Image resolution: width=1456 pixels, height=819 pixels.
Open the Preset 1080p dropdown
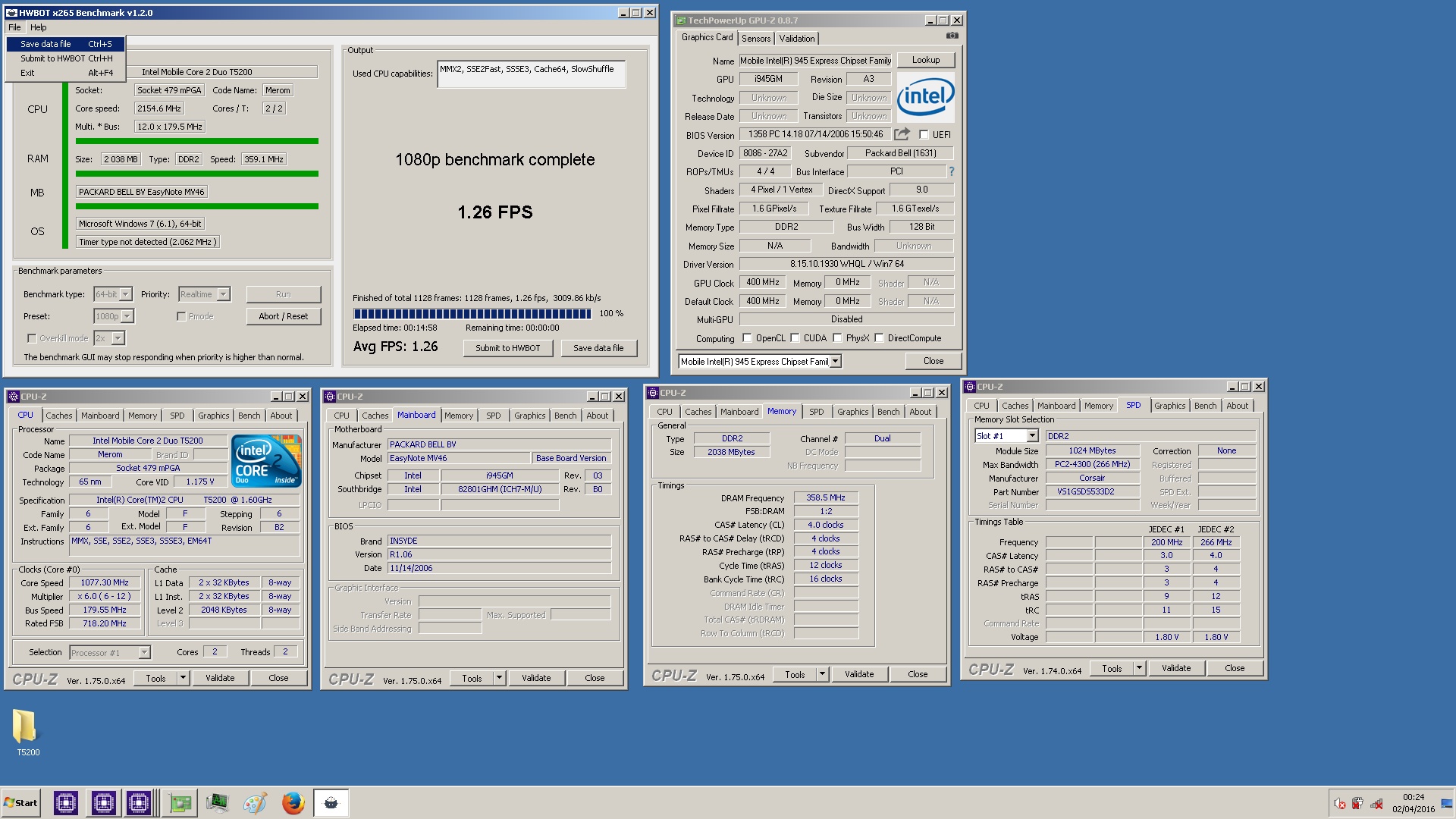click(127, 316)
